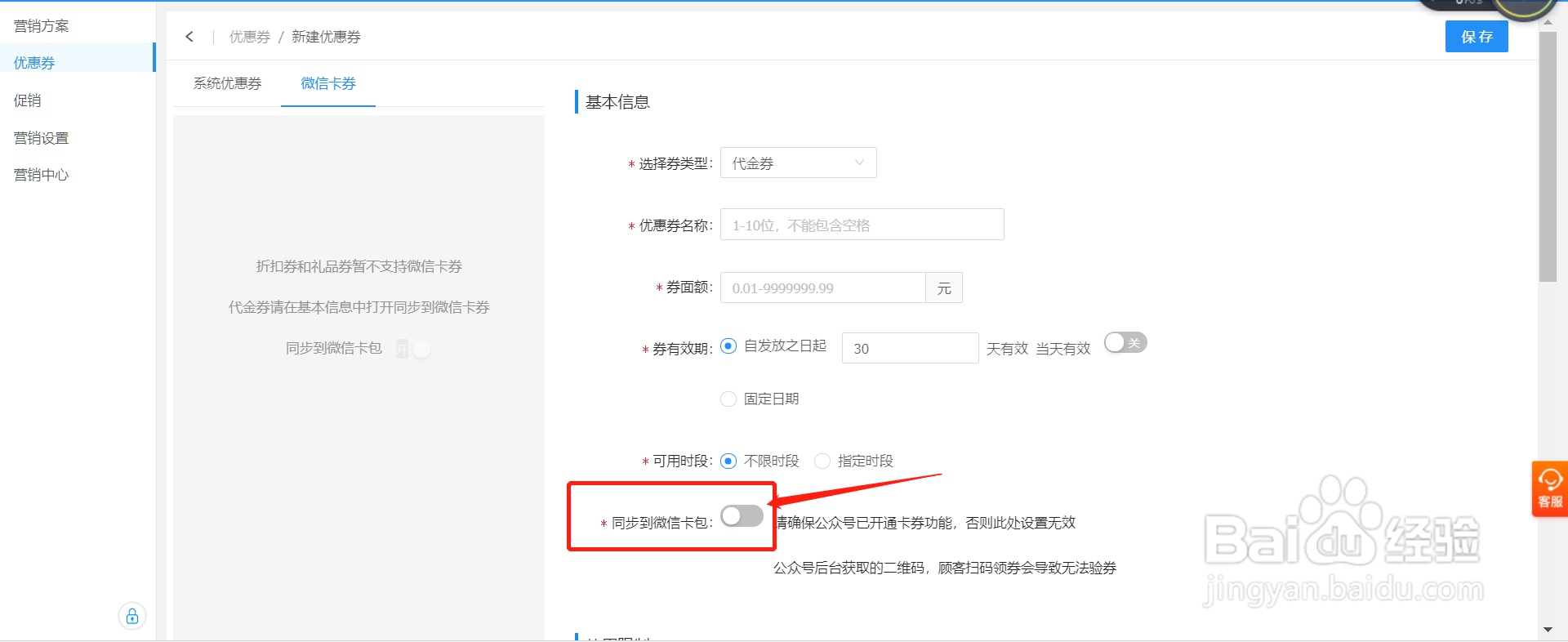This screenshot has width=1568, height=642.
Task: Click the lock icon in sidebar
Action: click(132, 616)
